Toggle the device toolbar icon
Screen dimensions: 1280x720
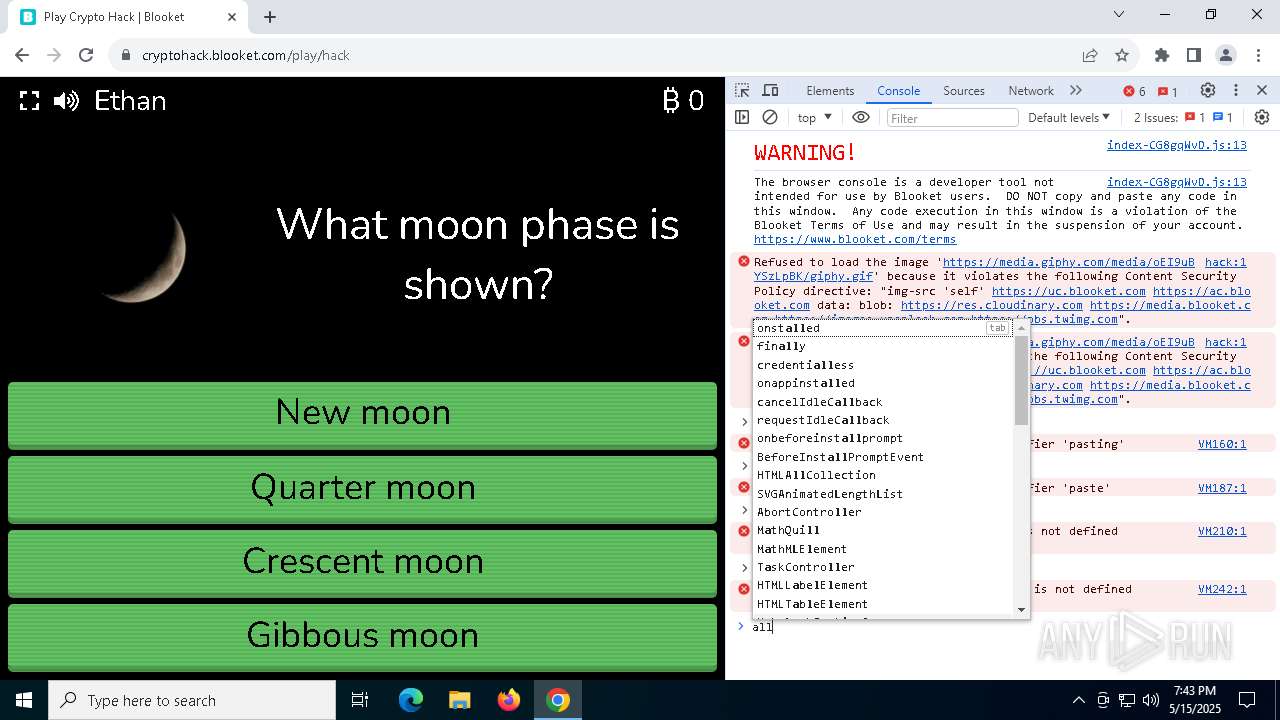770,90
